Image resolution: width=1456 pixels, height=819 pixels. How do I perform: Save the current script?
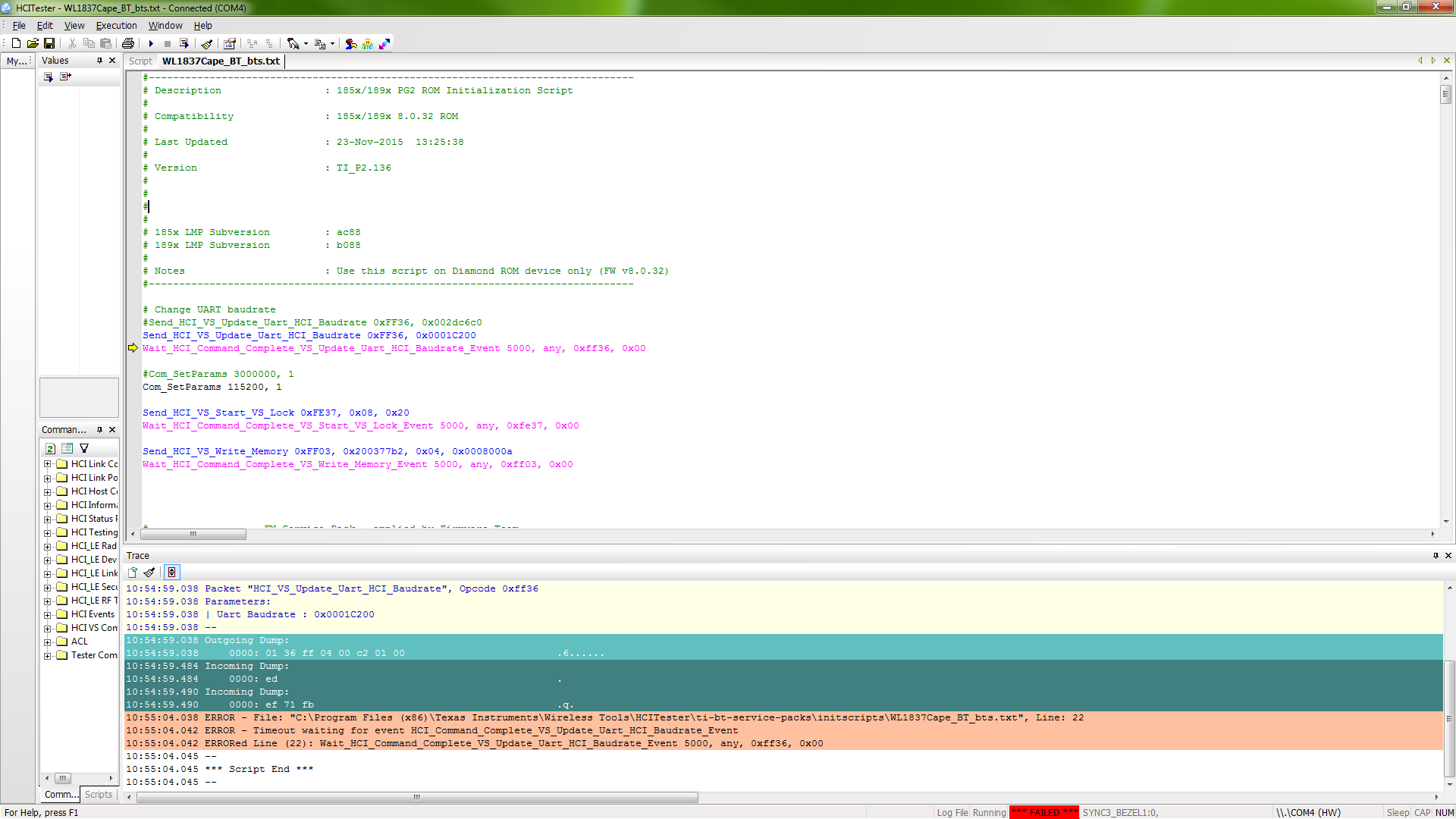tap(49, 43)
